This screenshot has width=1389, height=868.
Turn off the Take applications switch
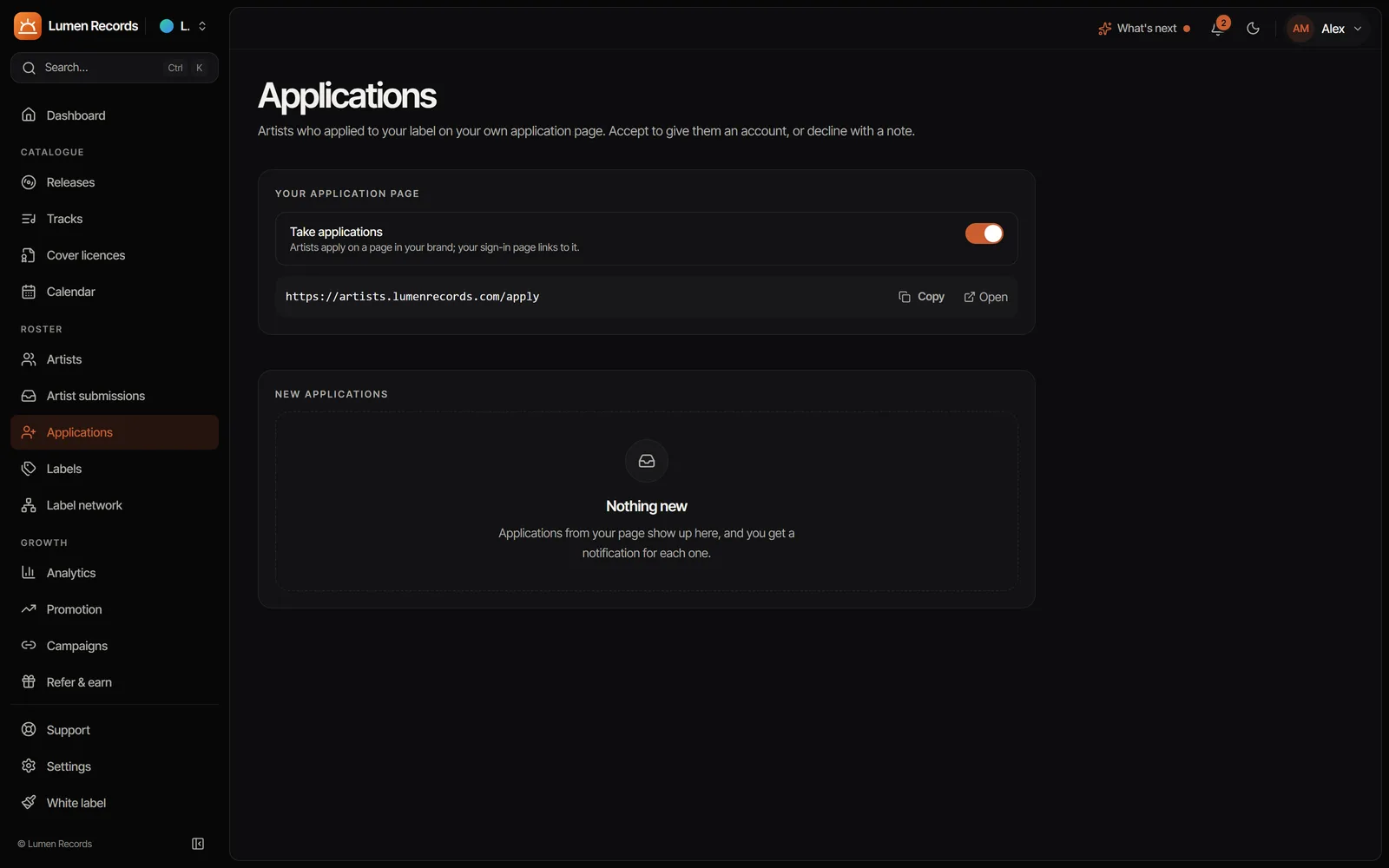984,233
